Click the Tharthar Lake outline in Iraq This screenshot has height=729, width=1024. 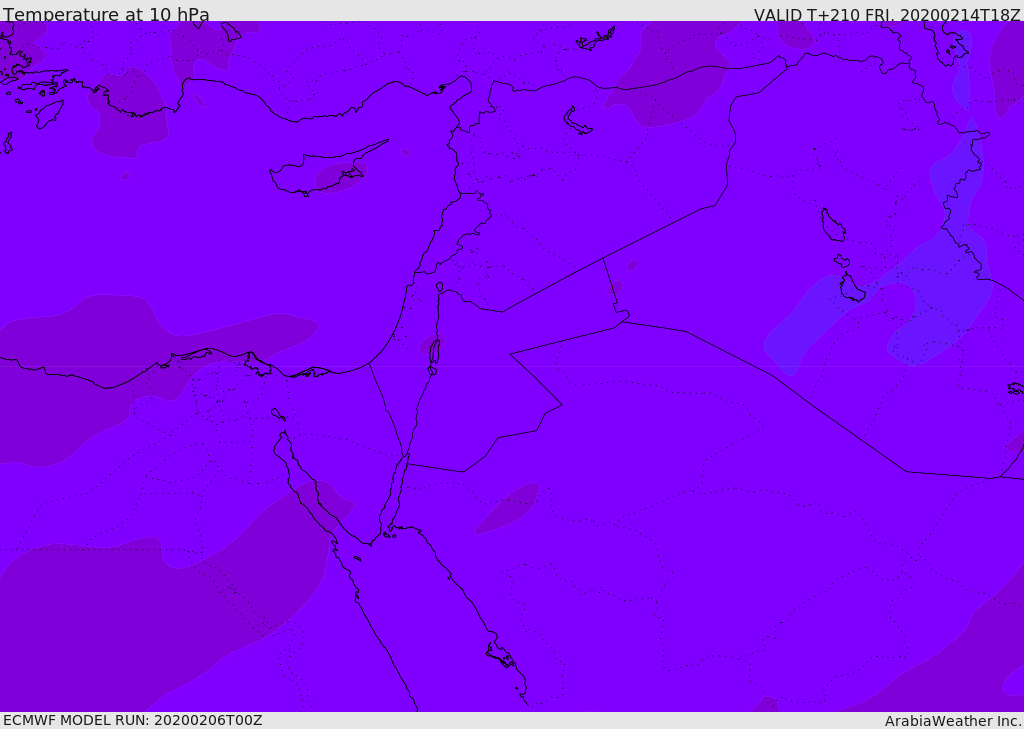[832, 225]
